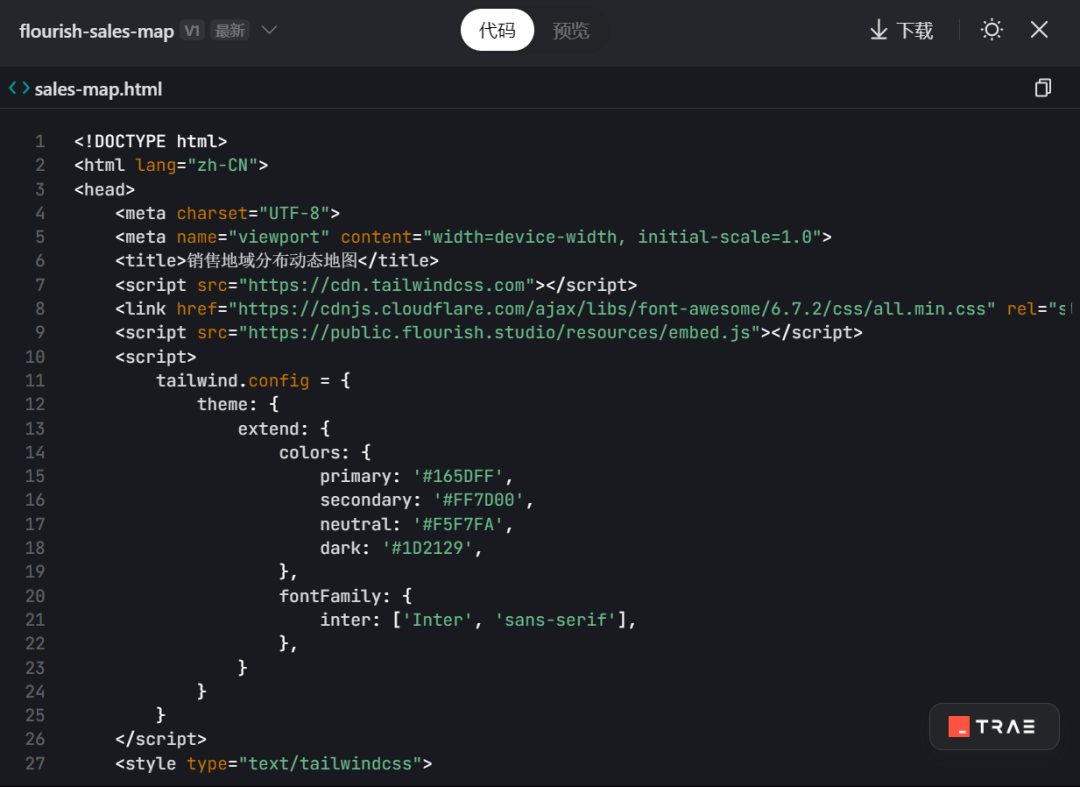Image resolution: width=1080 pixels, height=787 pixels.
Task: Click the extend: { line
Action: click(284, 429)
